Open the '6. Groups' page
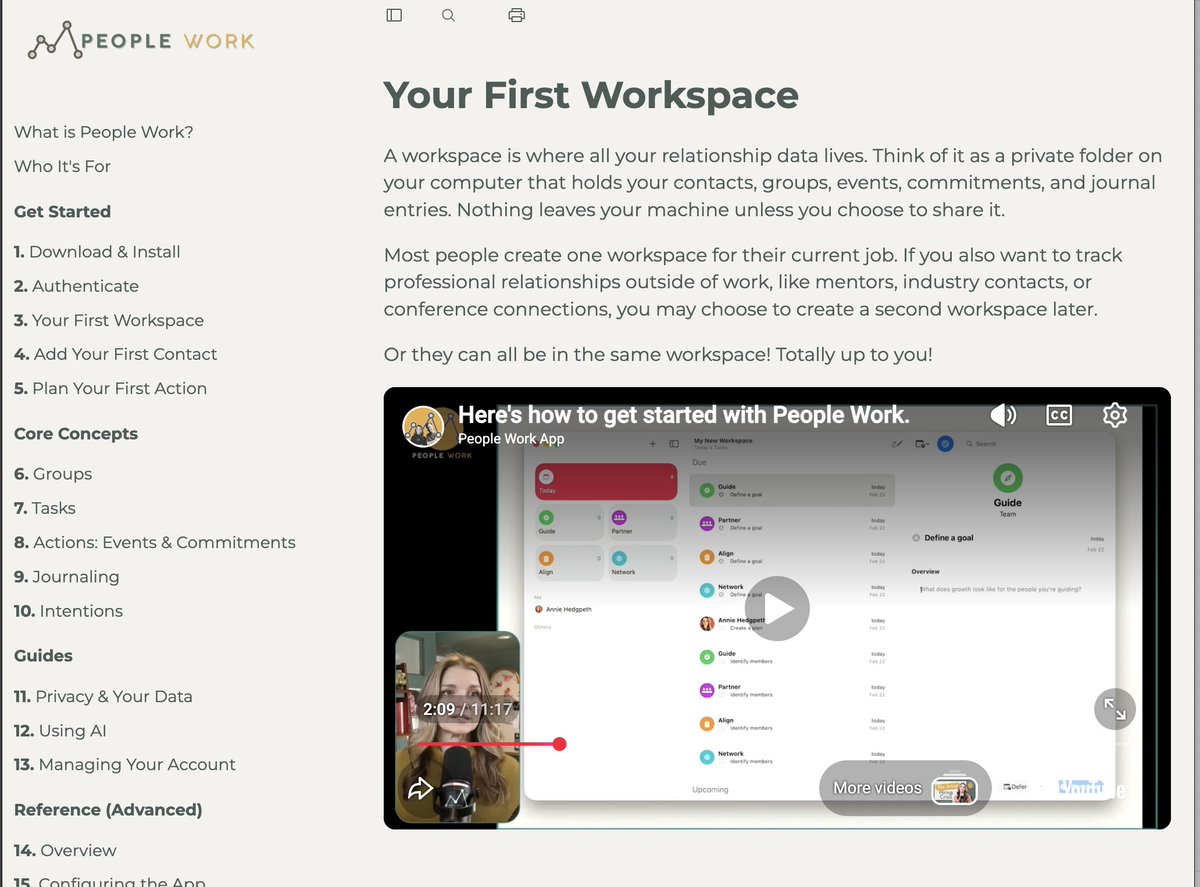The image size is (1200, 887). click(53, 474)
